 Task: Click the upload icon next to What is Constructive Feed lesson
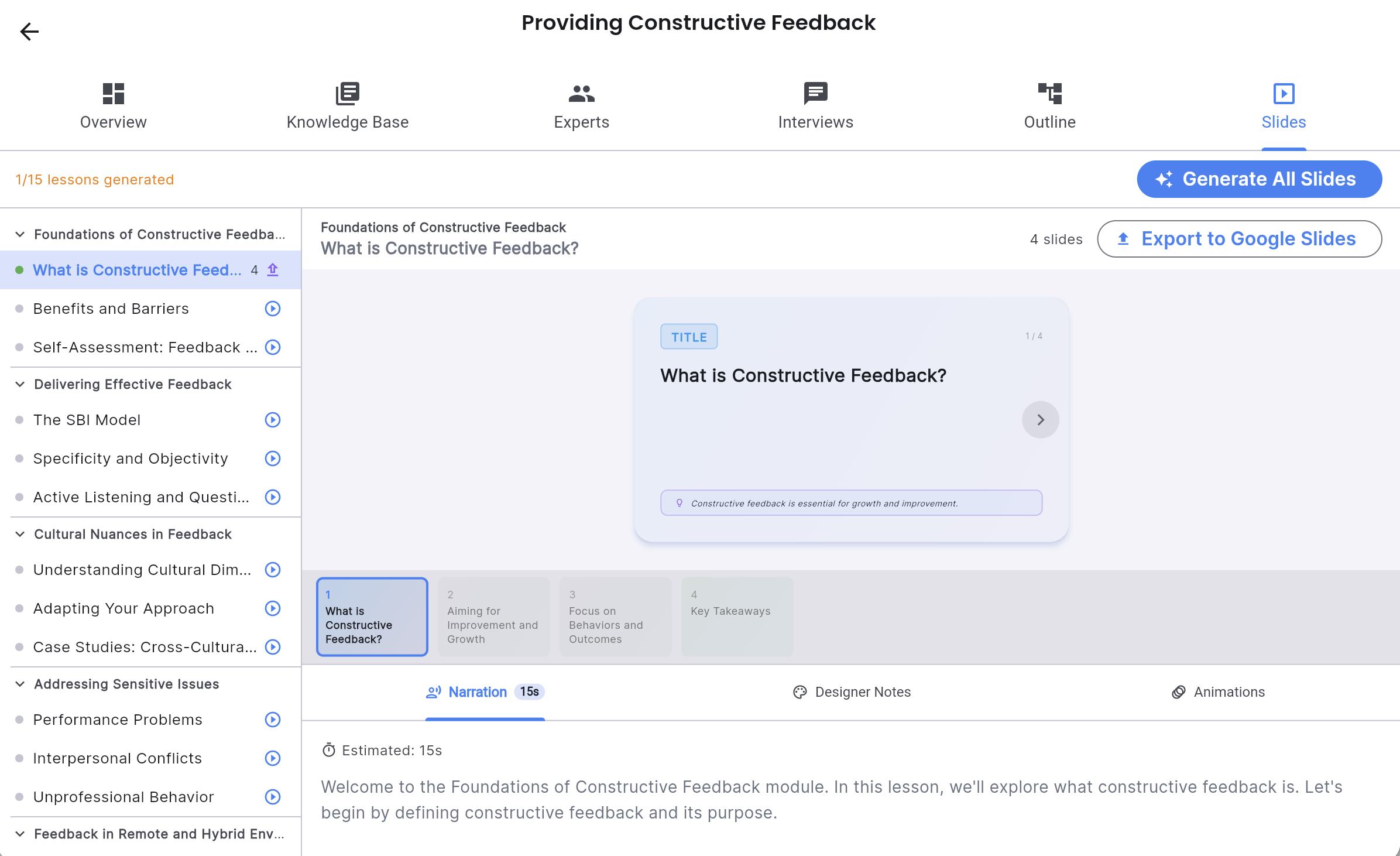272,270
